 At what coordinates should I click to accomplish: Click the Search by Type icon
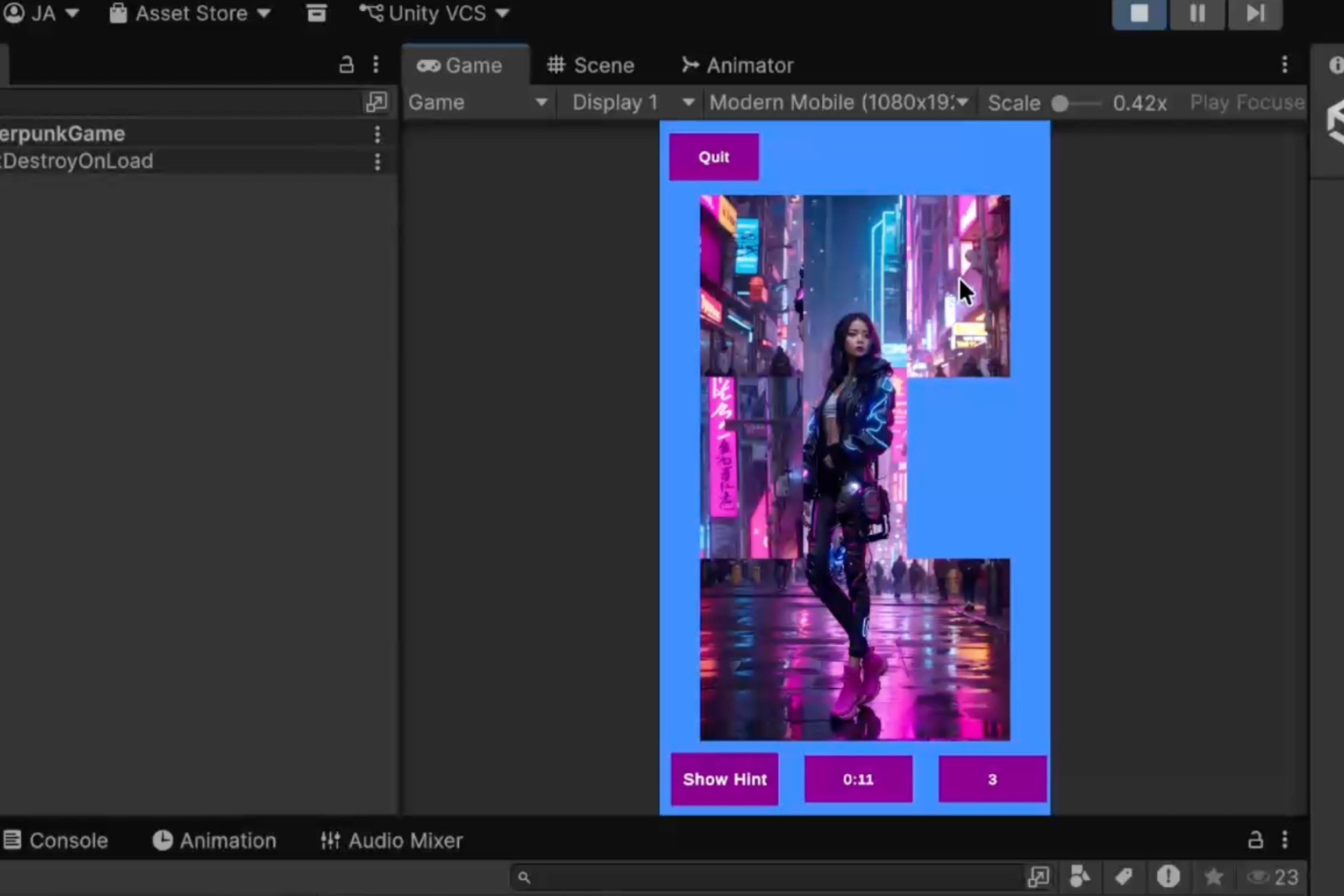point(1079,877)
